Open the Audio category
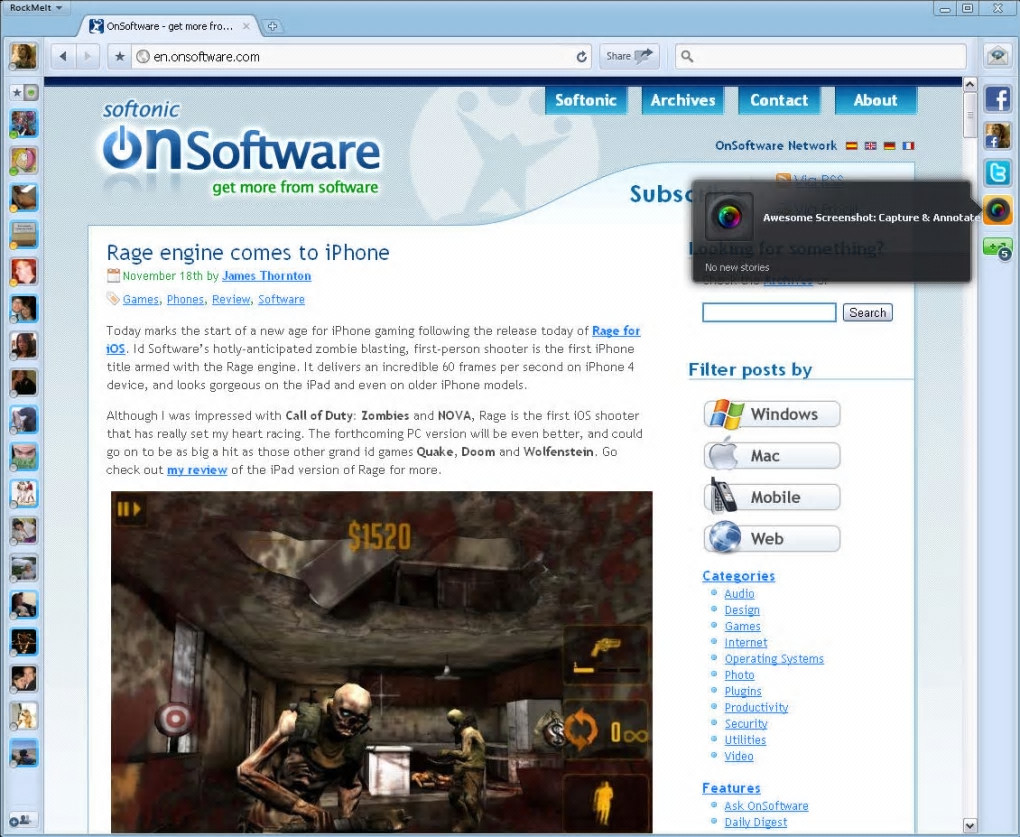Viewport: 1020px width, 837px height. coord(739,593)
